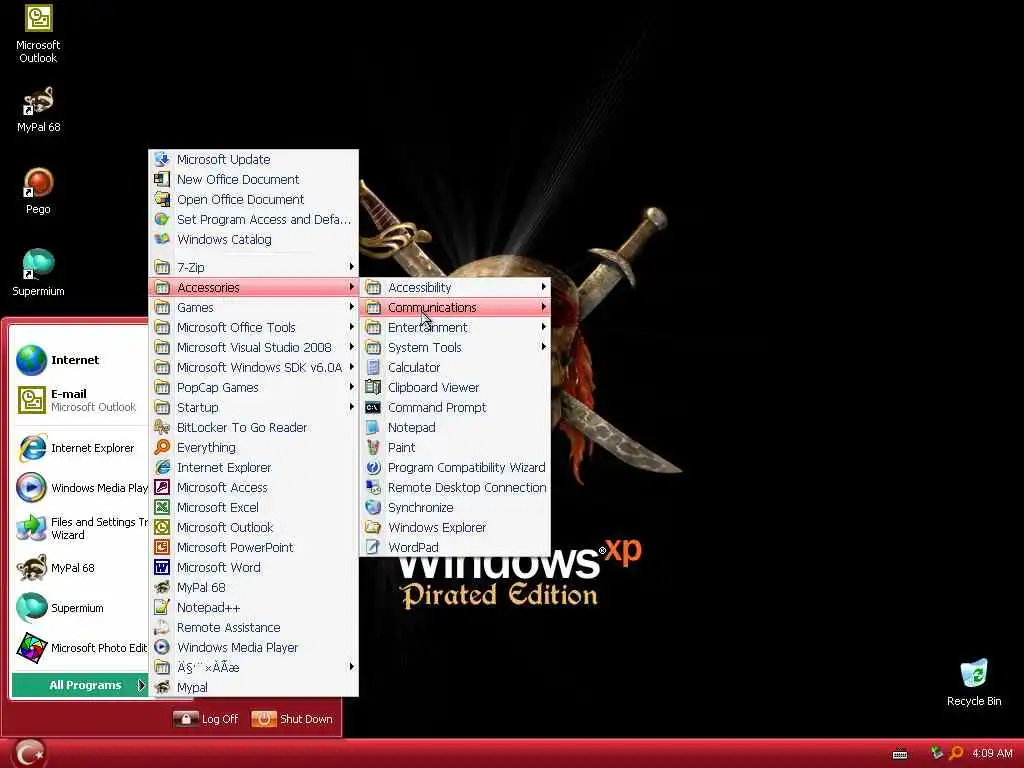Open the System Tools submenu

[x=455, y=347]
